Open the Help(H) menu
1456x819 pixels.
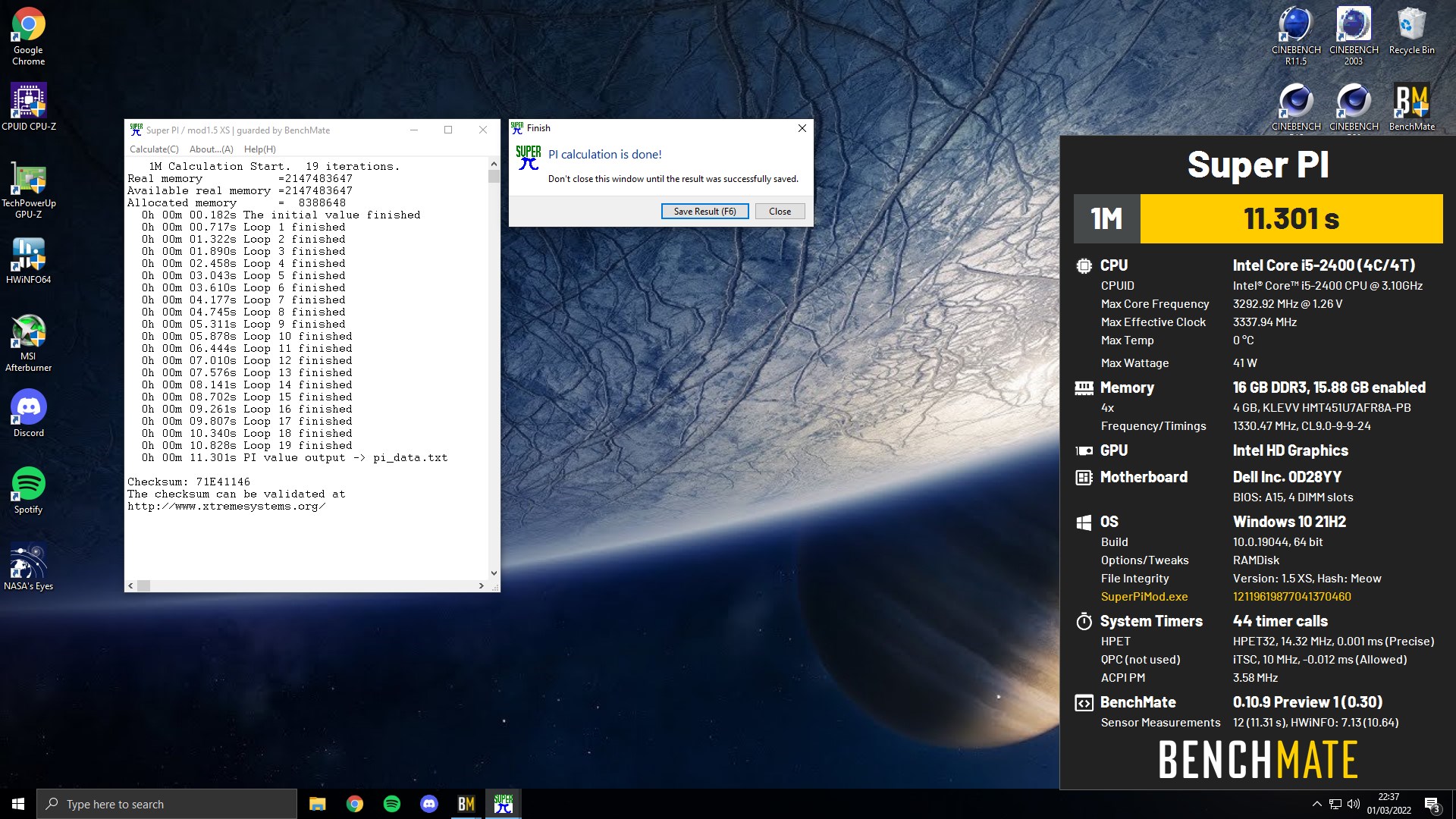point(260,149)
